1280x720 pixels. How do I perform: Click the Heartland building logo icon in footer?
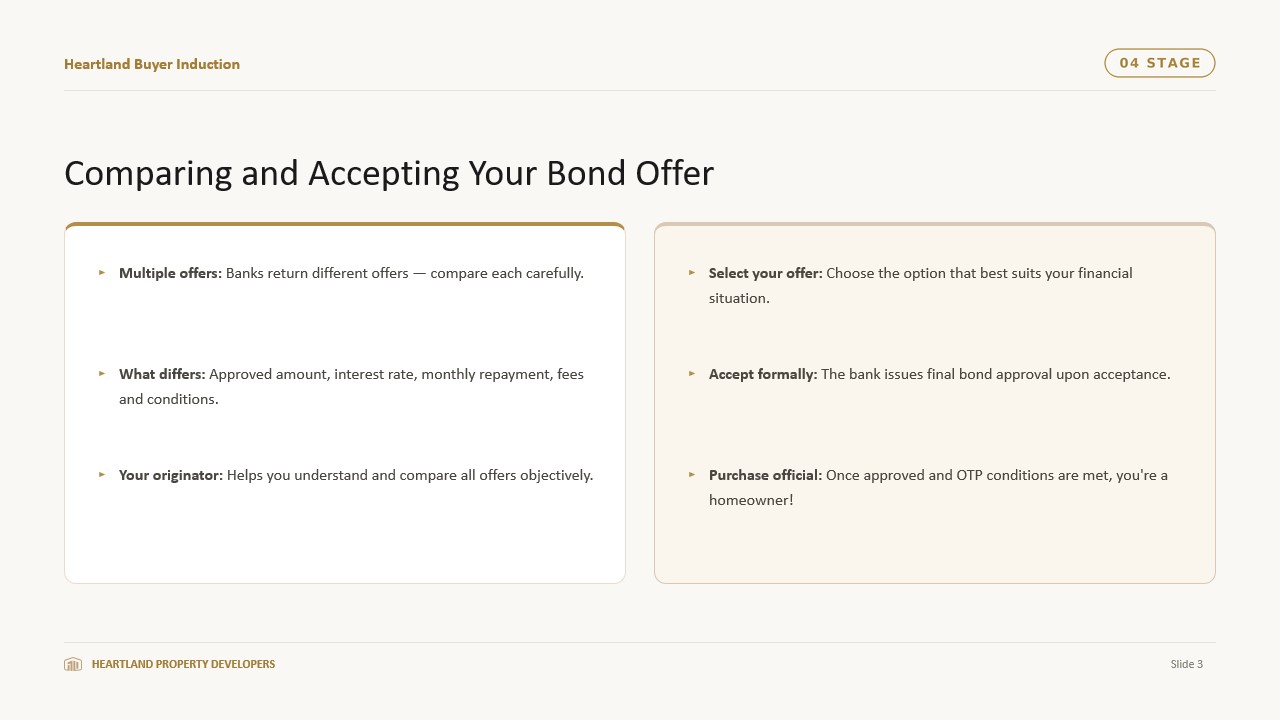73,664
